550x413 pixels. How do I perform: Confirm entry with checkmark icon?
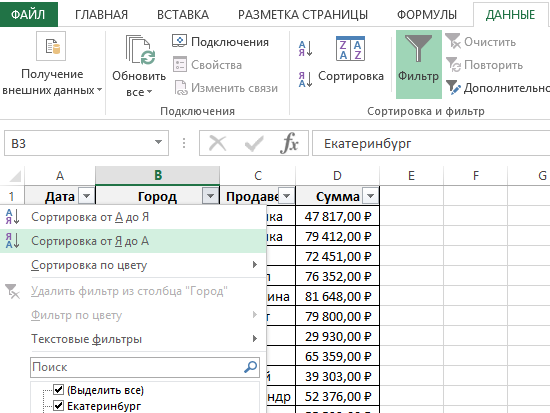click(x=254, y=143)
